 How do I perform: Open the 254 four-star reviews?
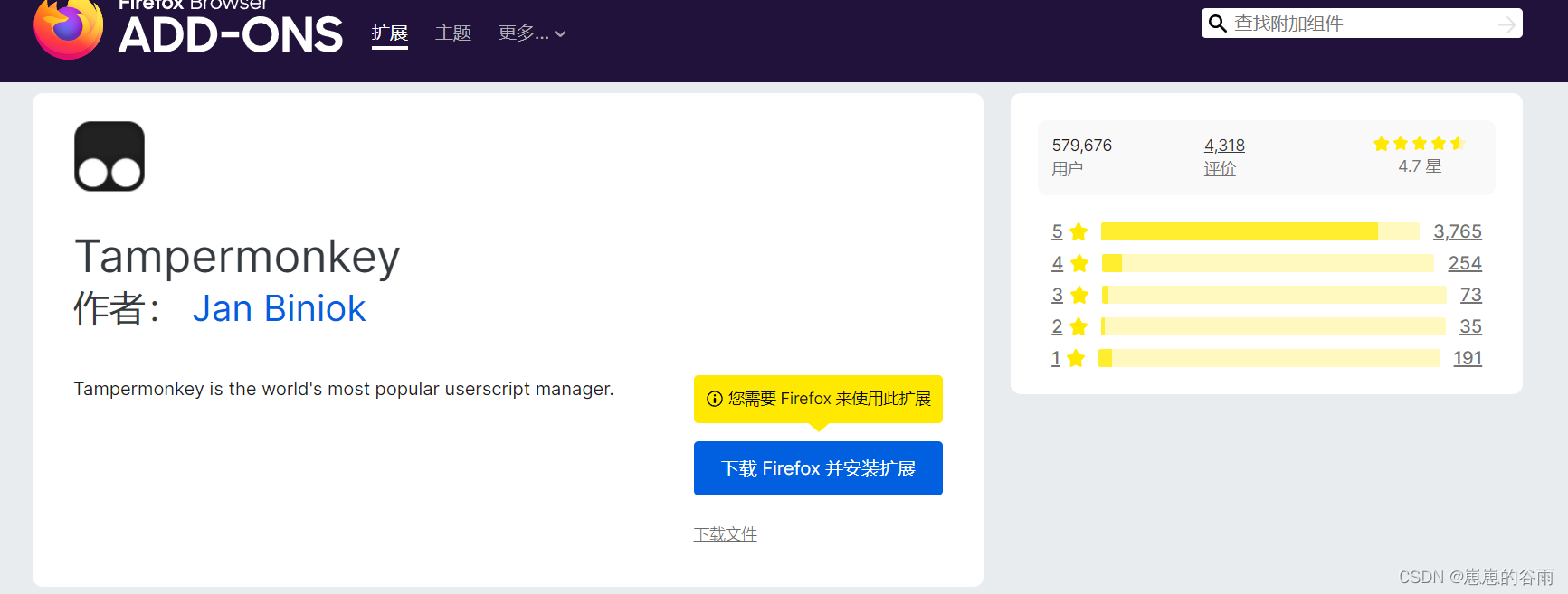pos(1465,263)
